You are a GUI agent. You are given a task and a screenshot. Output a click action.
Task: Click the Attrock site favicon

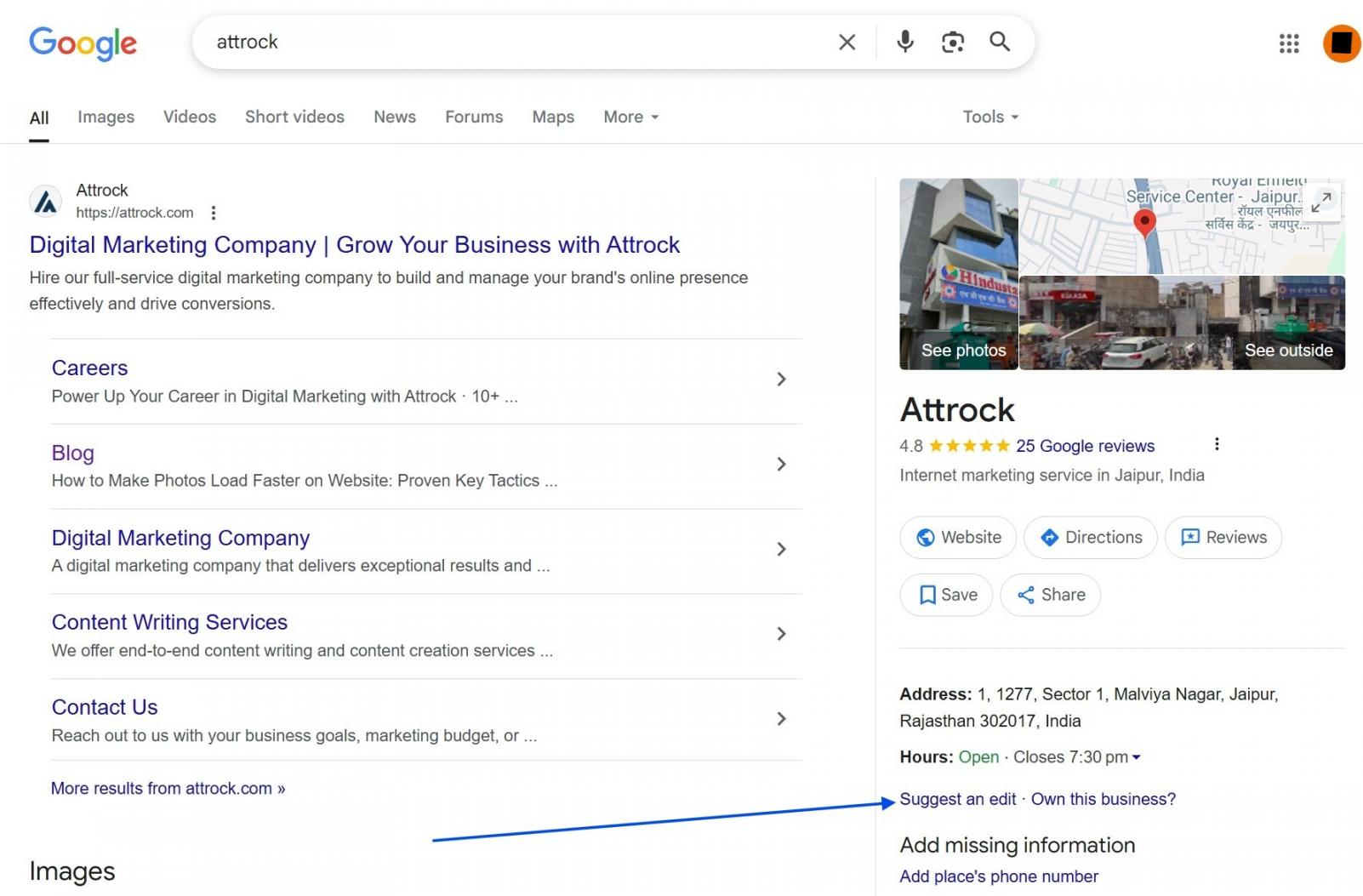[46, 202]
